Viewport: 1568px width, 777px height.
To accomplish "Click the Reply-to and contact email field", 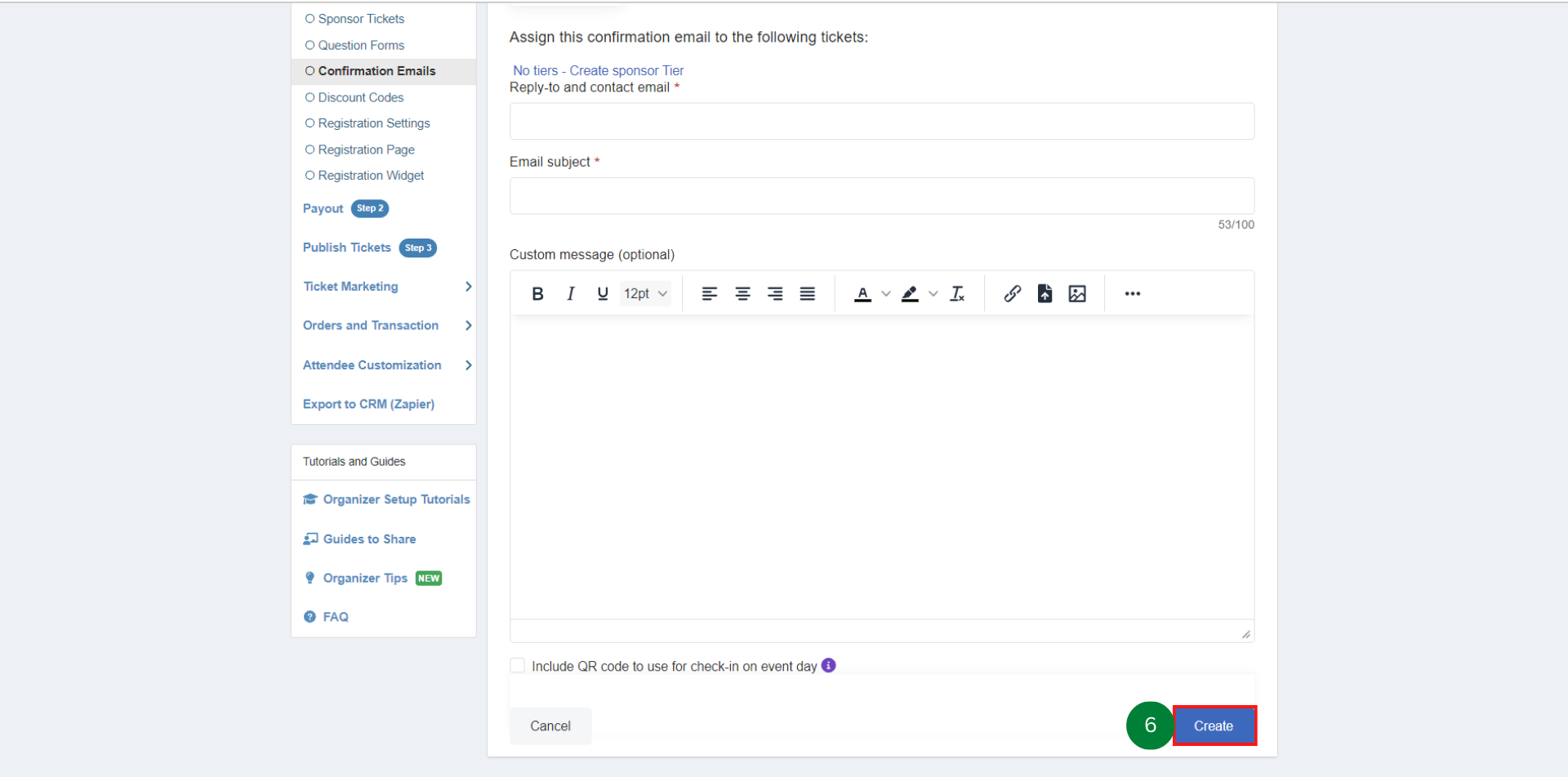I will pyautogui.click(x=881, y=121).
